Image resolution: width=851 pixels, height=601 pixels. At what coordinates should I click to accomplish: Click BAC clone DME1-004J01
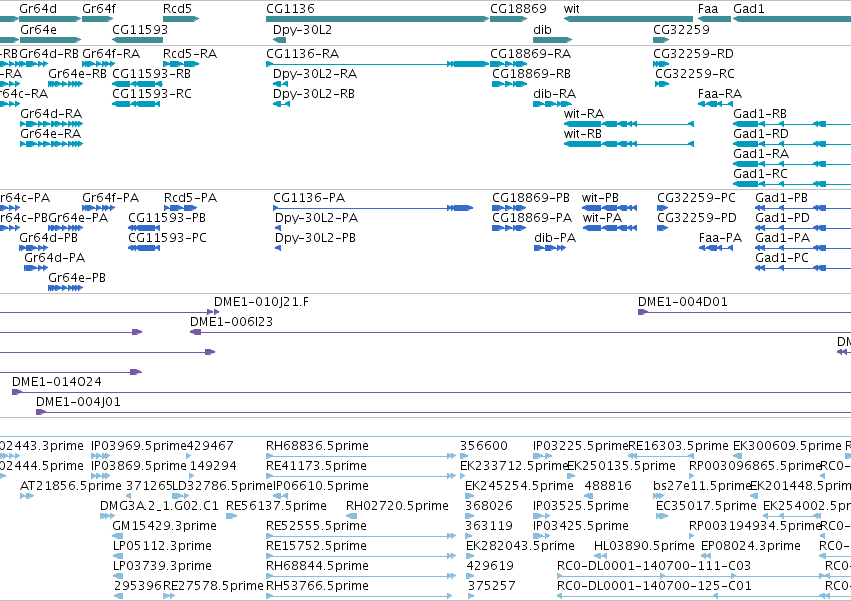click(78, 402)
